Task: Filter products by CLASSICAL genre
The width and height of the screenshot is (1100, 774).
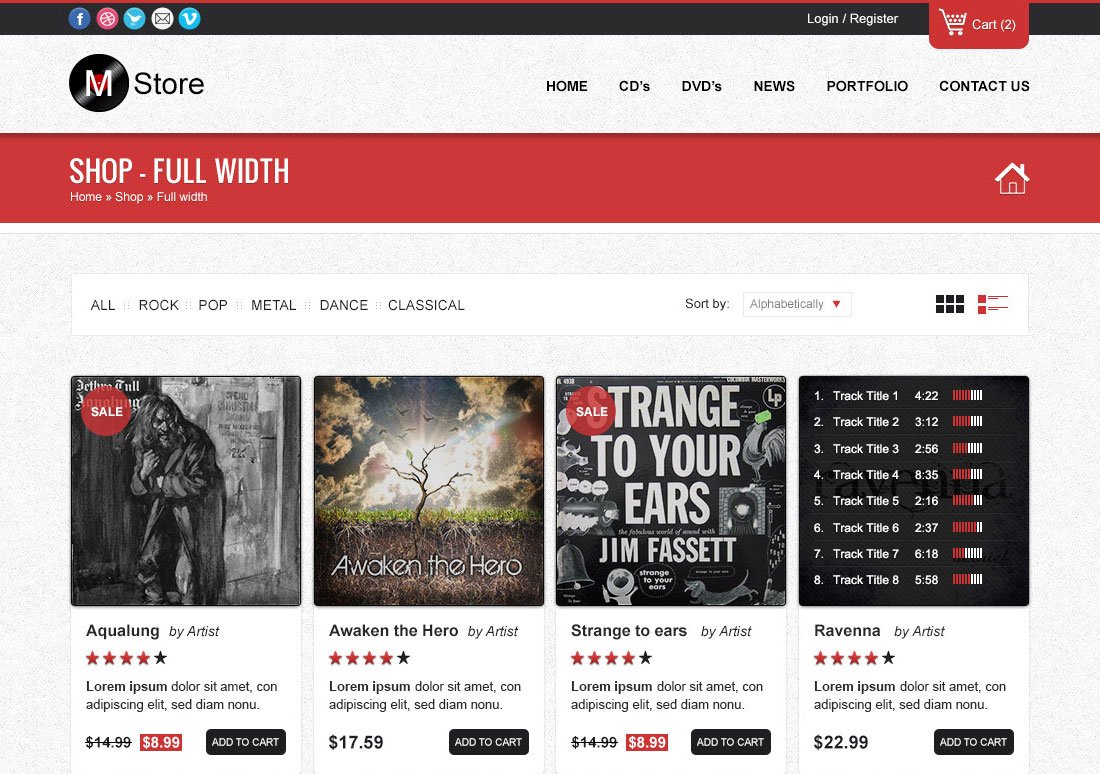Action: pos(426,305)
